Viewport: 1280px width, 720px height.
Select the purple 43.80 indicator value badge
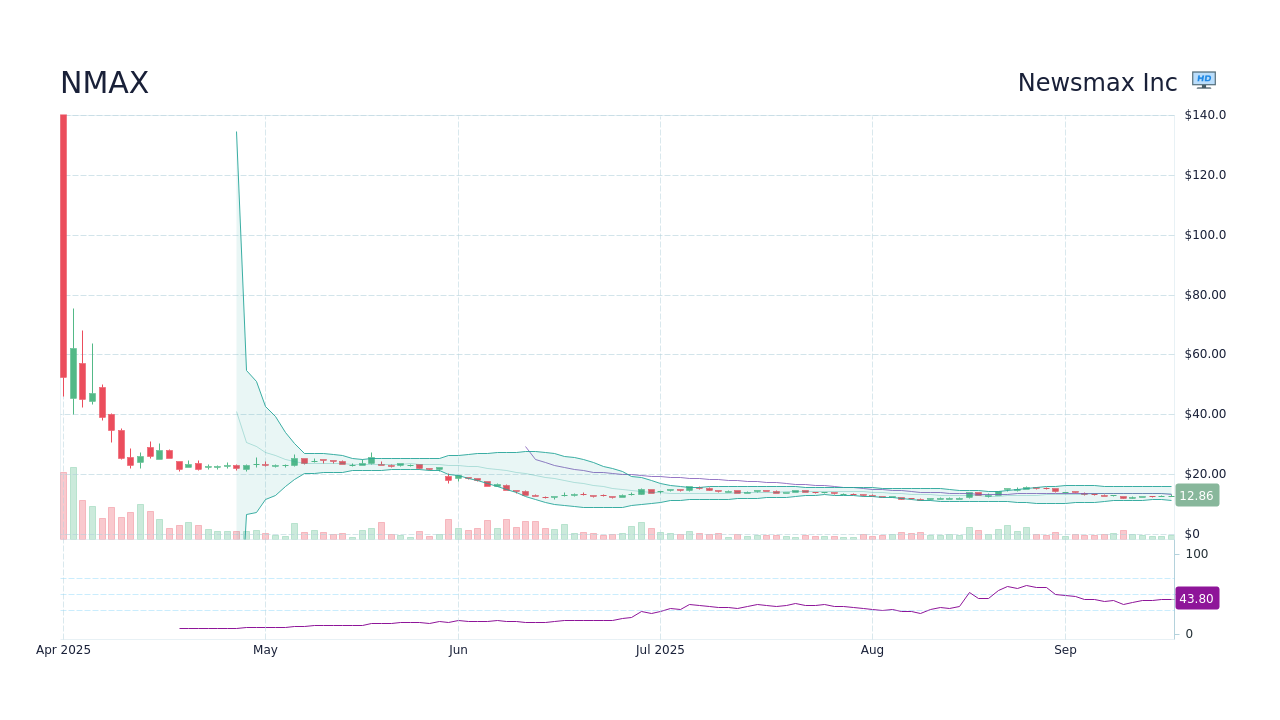click(1199, 598)
